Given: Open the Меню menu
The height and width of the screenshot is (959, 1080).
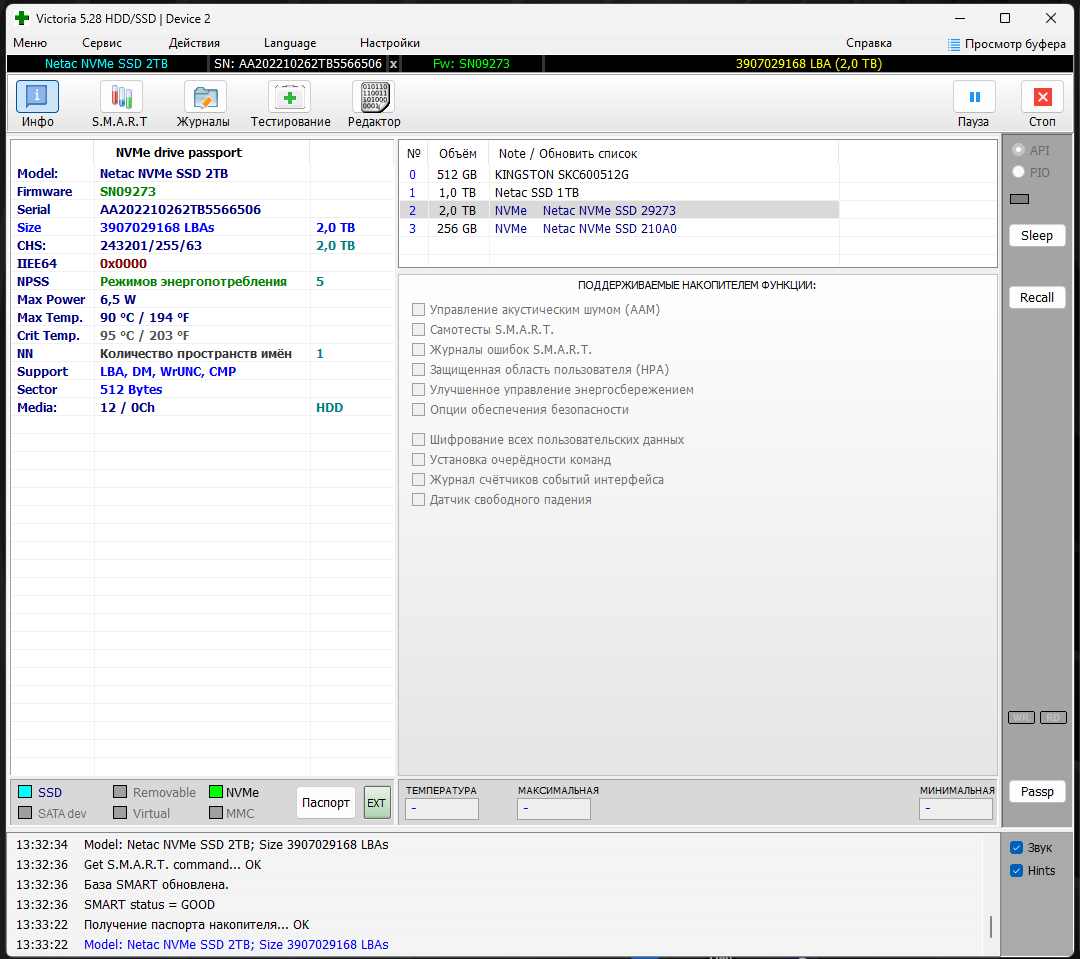Looking at the screenshot, I should click(x=30, y=43).
